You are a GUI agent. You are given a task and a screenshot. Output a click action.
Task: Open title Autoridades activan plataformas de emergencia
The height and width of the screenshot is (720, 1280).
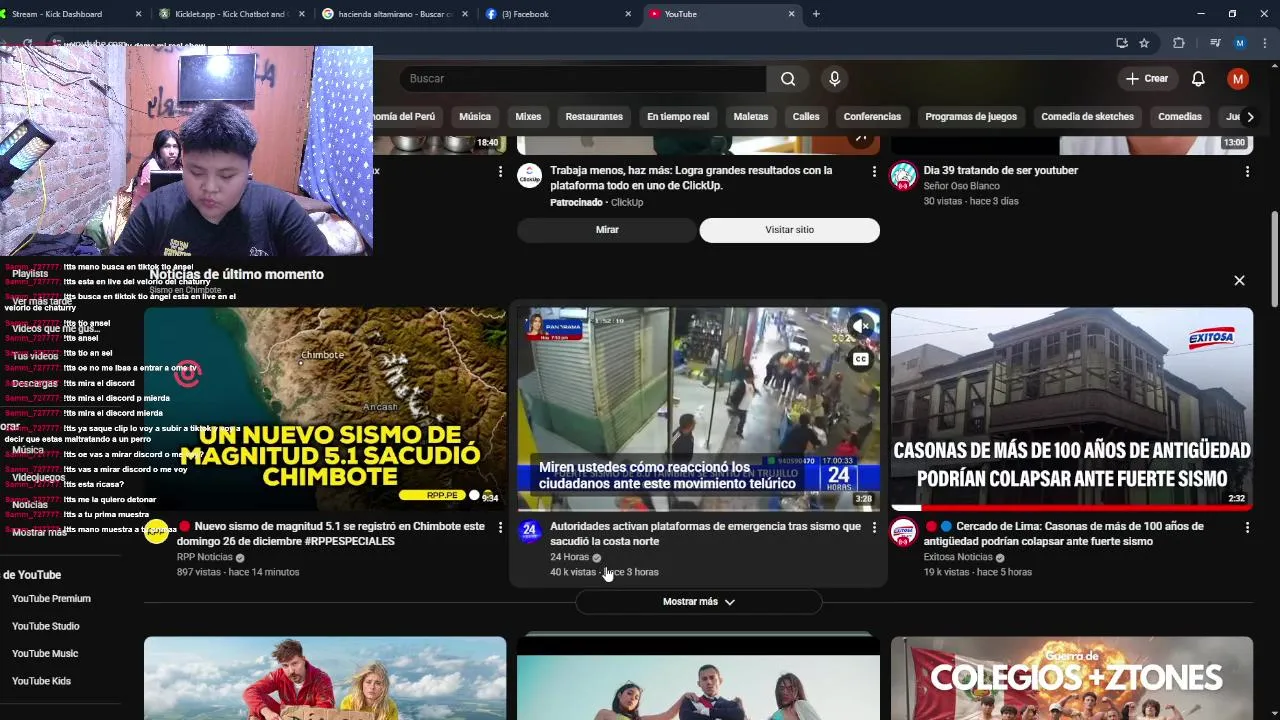pyautogui.click(x=705, y=534)
